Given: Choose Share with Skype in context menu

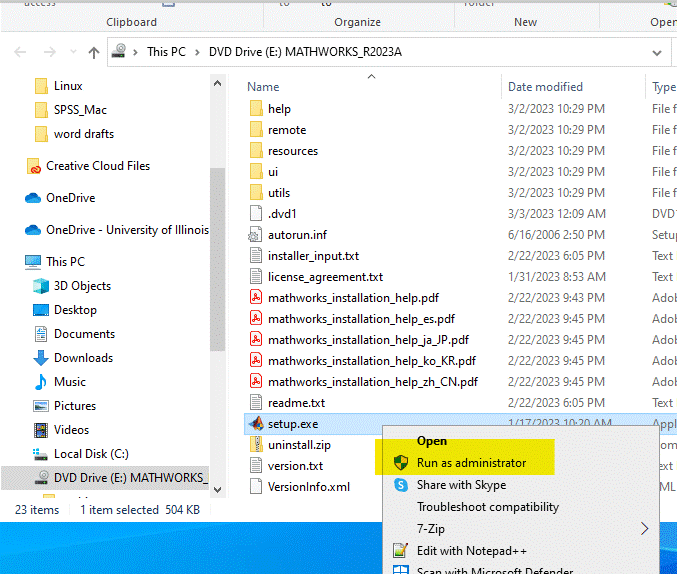Looking at the screenshot, I should pyautogui.click(x=521, y=485).
